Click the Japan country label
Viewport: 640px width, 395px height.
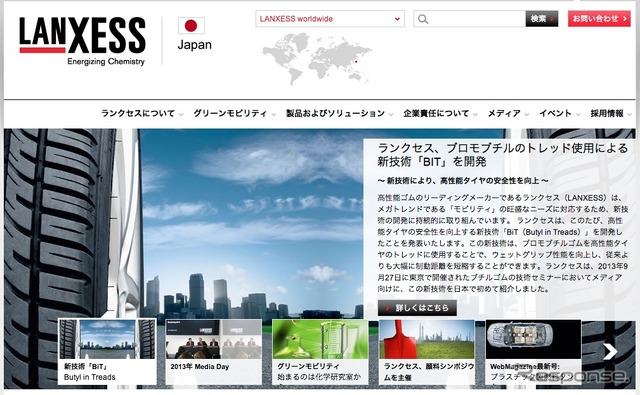(x=194, y=44)
